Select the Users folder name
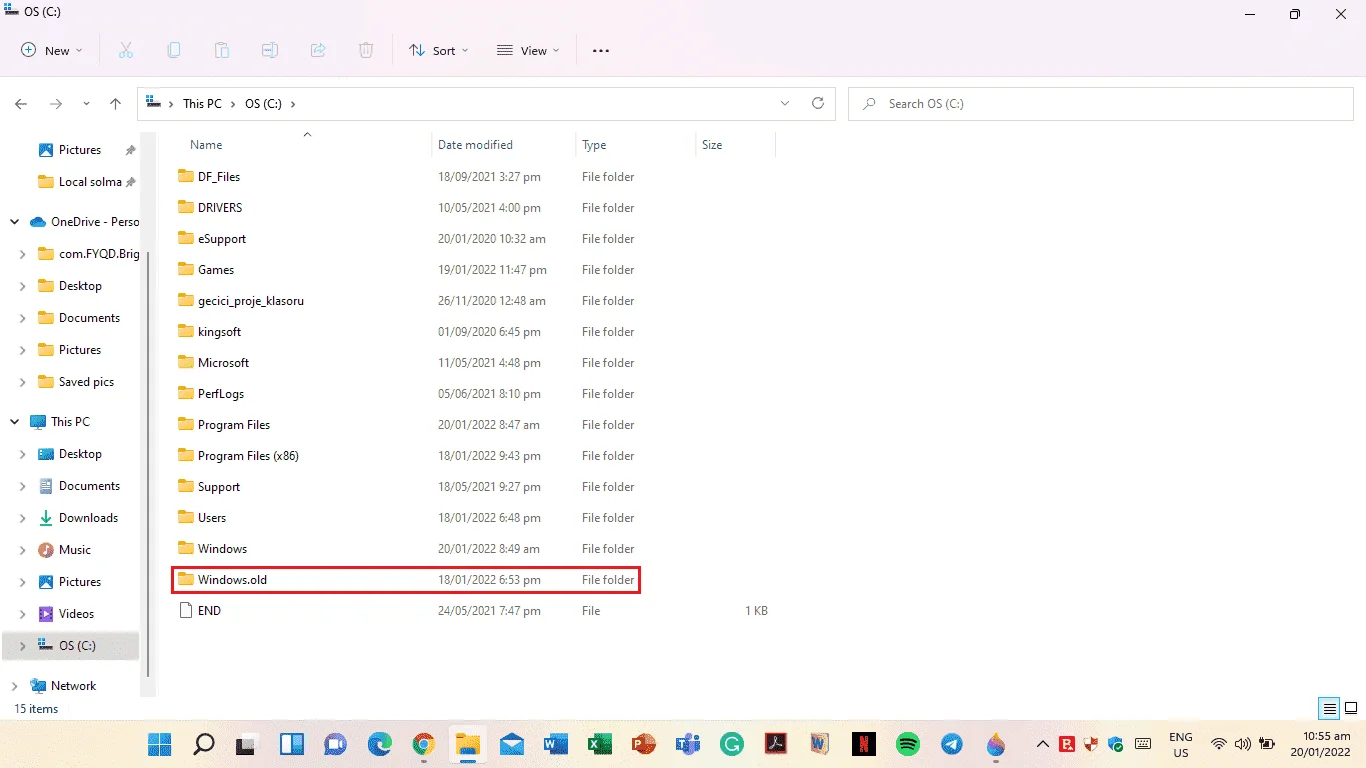This screenshot has width=1366, height=768. point(212,518)
